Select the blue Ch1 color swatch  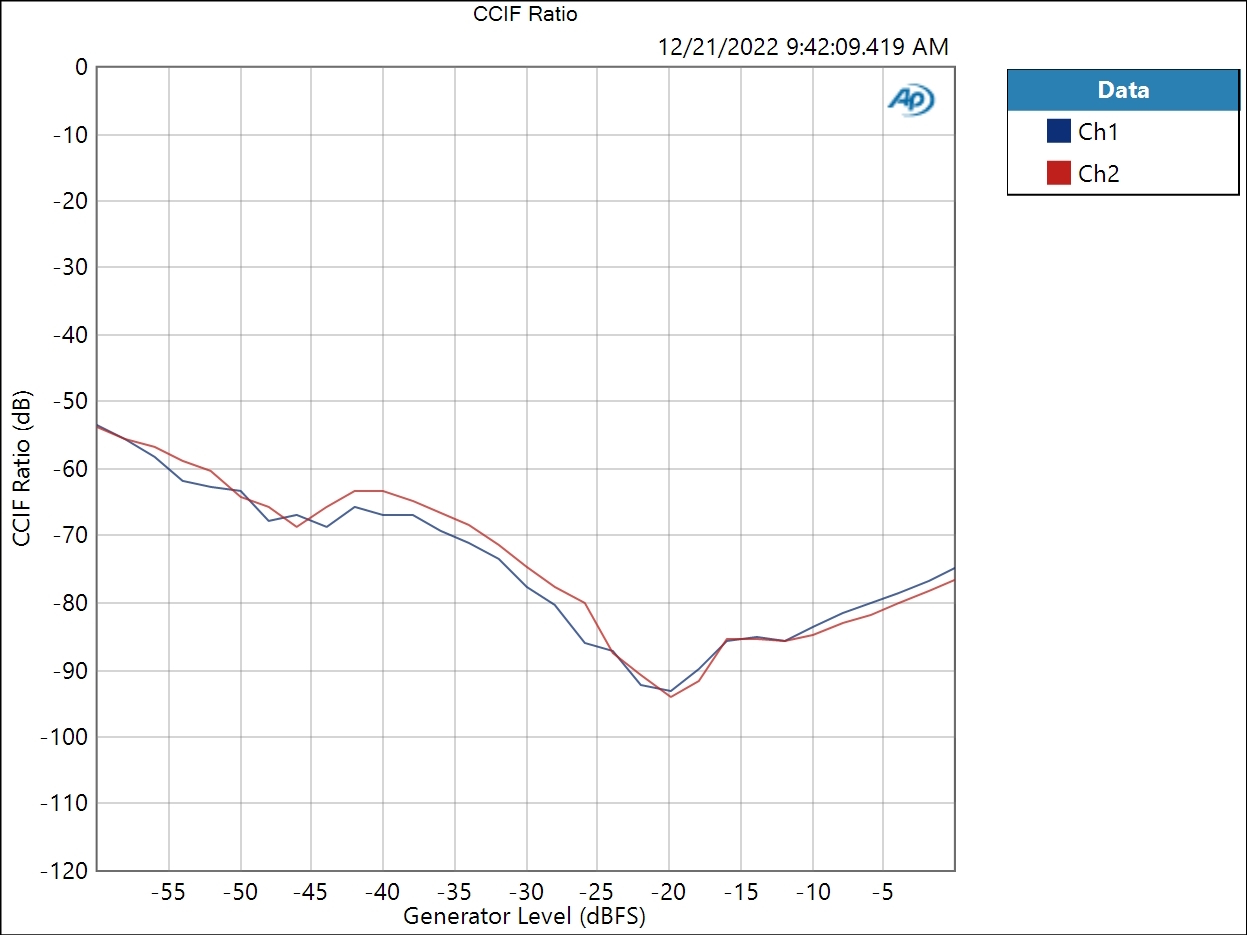coord(1059,131)
